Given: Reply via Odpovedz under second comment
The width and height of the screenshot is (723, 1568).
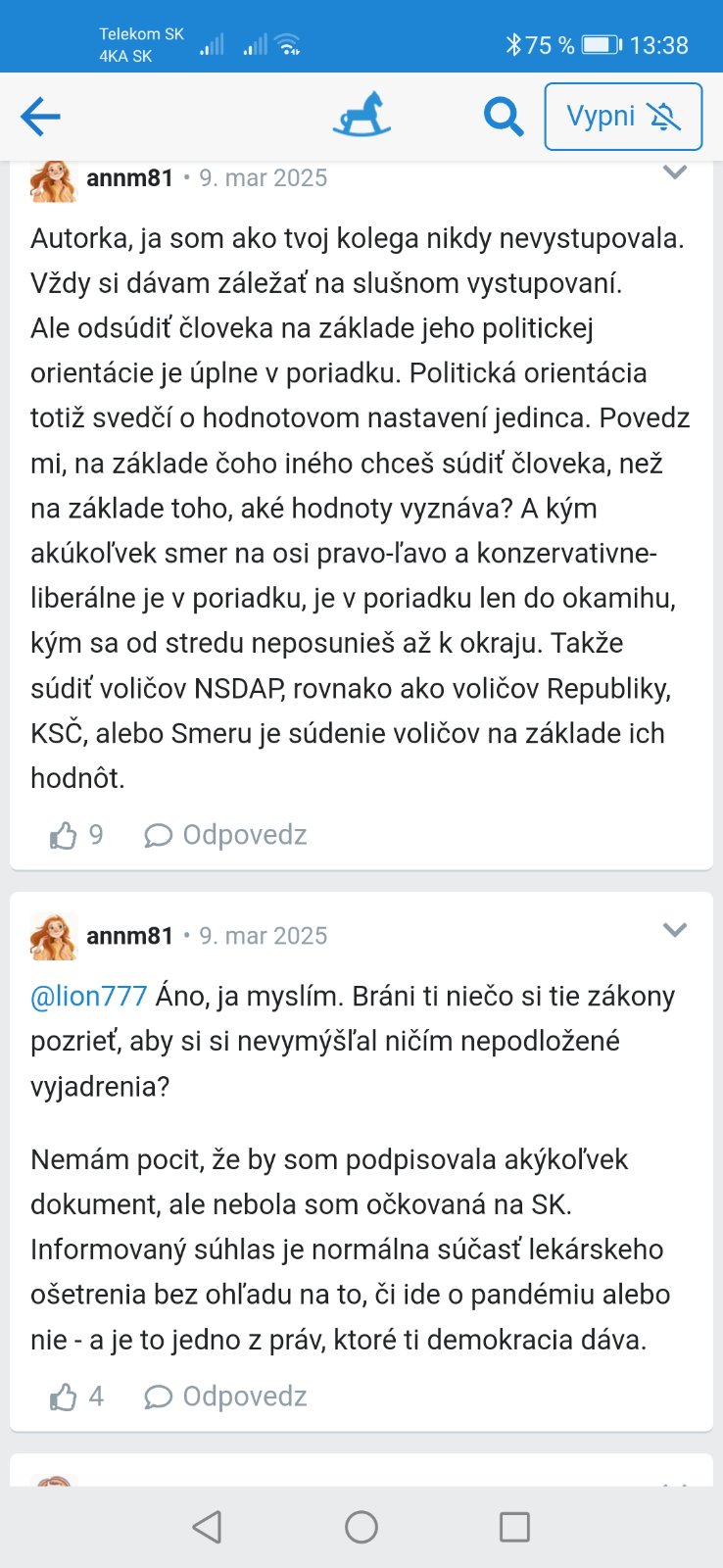Looking at the screenshot, I should tap(245, 1396).
